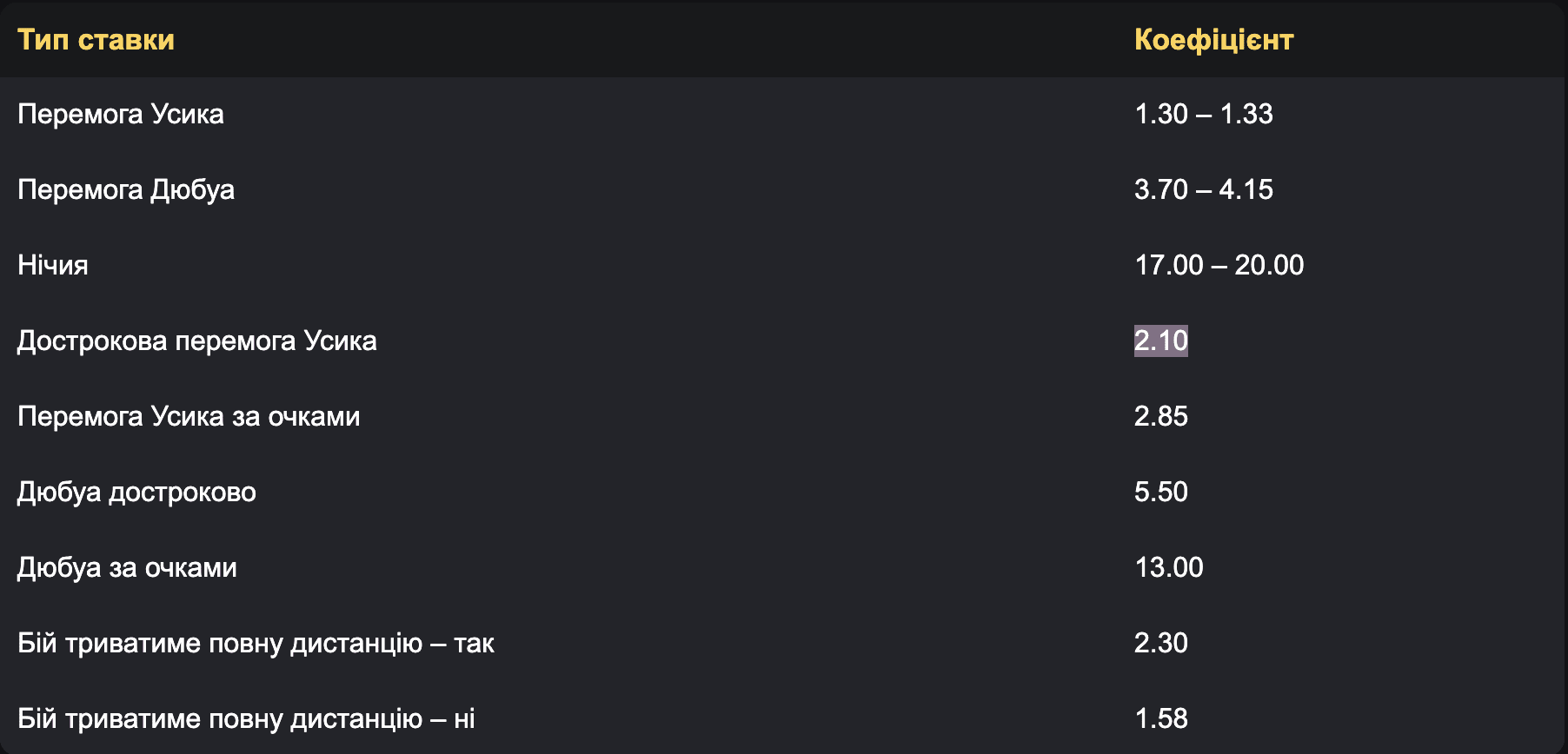This screenshot has width=1568, height=754.
Task: Click the 'Коефіцієнт' column header
Action: 1214,40
